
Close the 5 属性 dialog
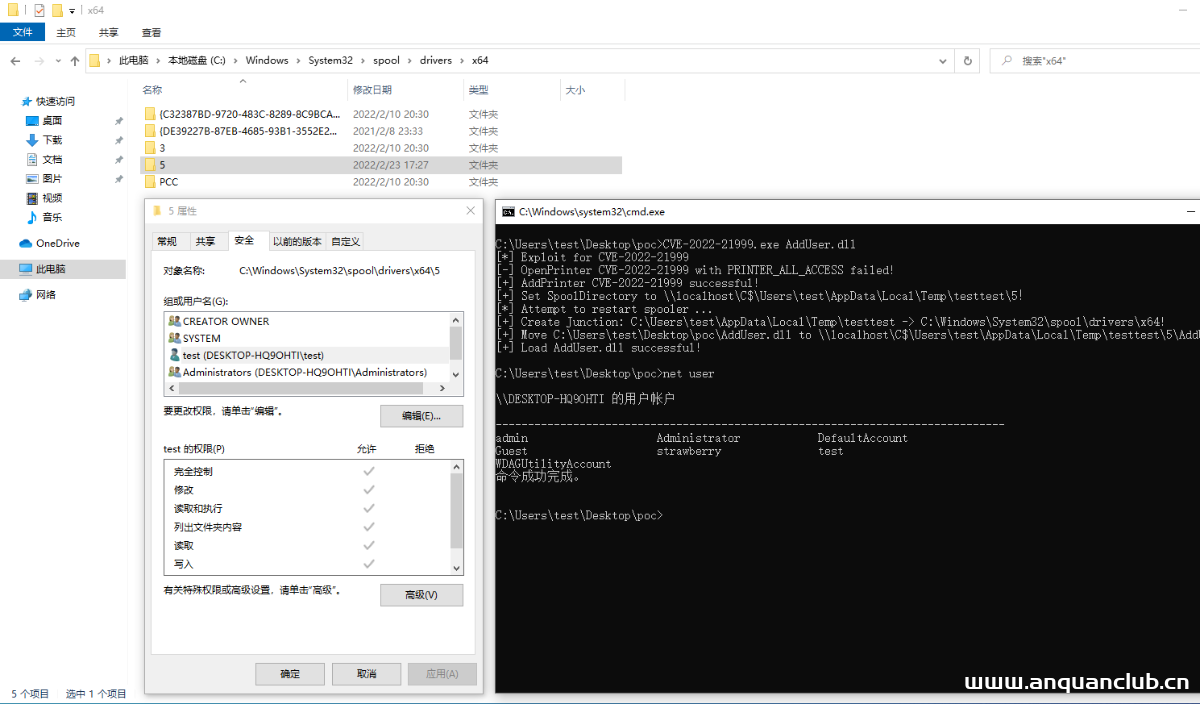coord(471,211)
